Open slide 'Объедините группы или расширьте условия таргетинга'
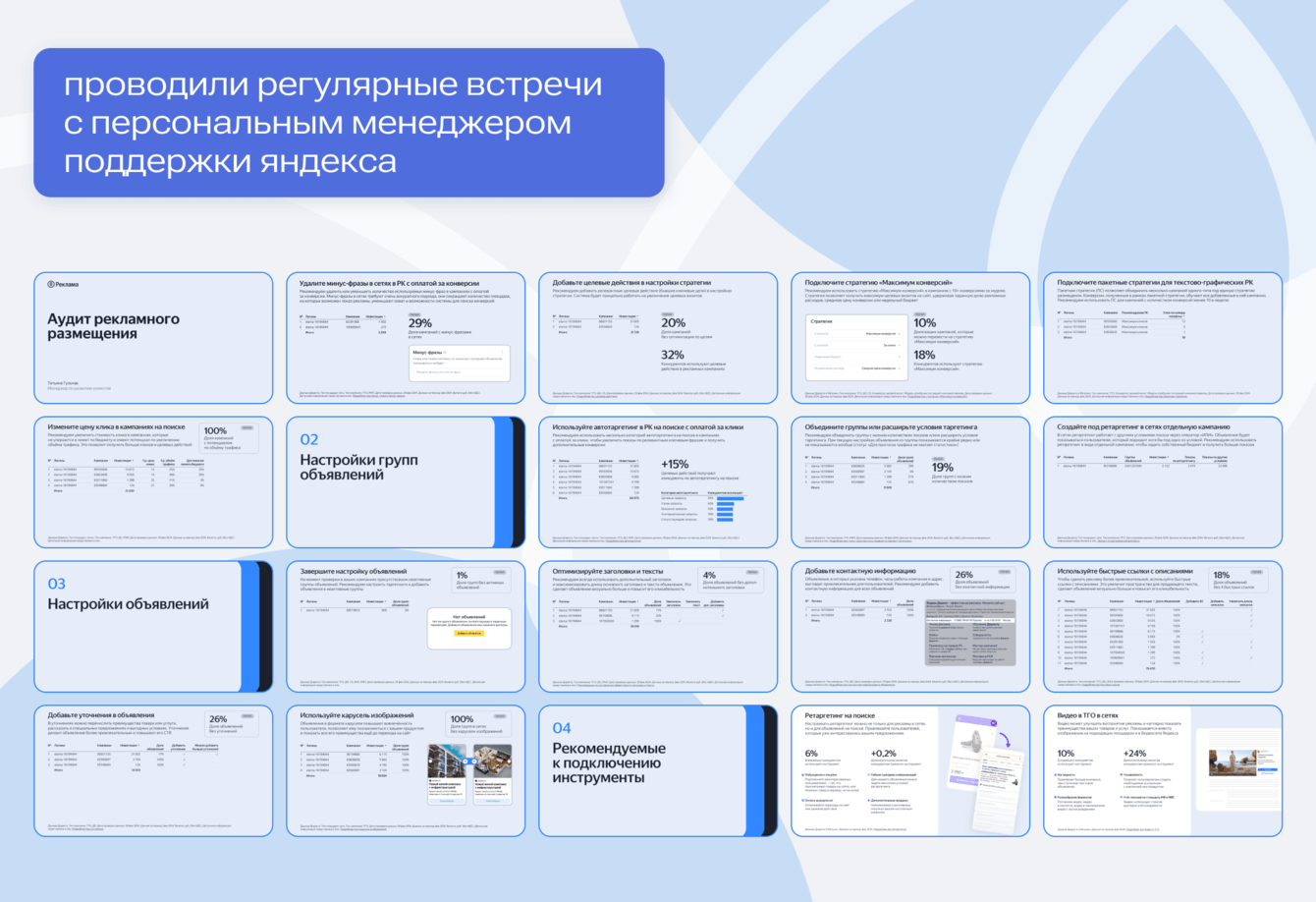 [910, 482]
